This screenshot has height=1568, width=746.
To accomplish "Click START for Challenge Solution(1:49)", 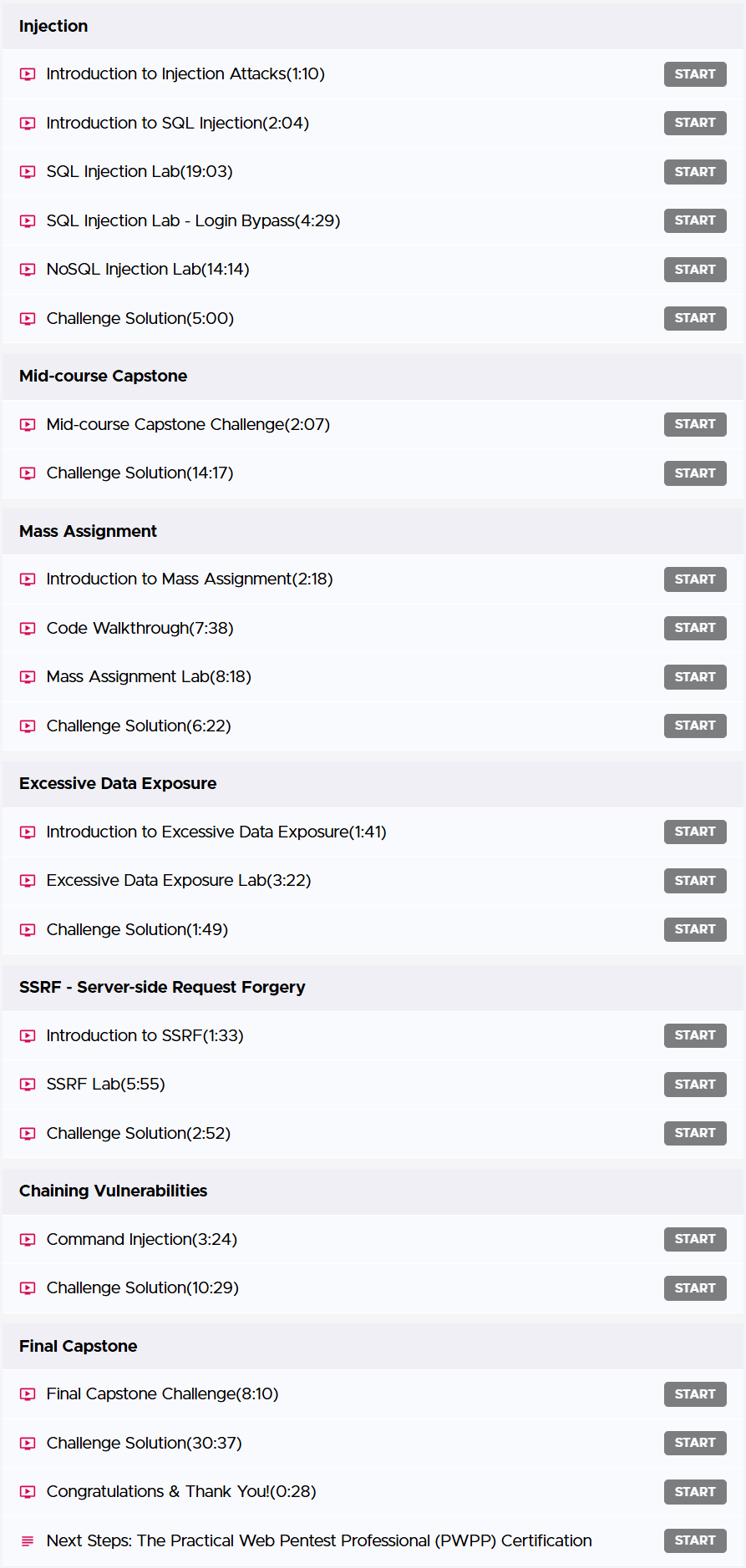I will pyautogui.click(x=695, y=929).
